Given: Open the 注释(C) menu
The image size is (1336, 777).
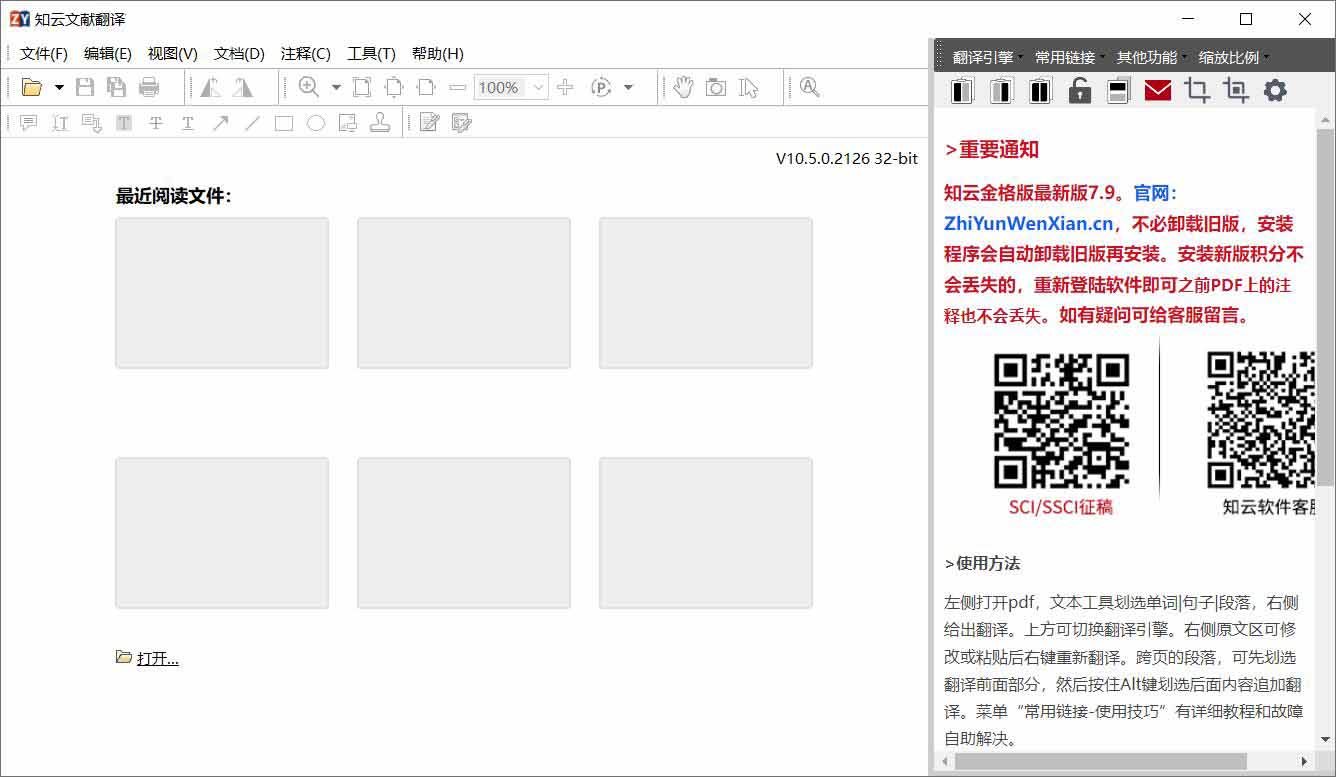Looking at the screenshot, I should [x=306, y=54].
